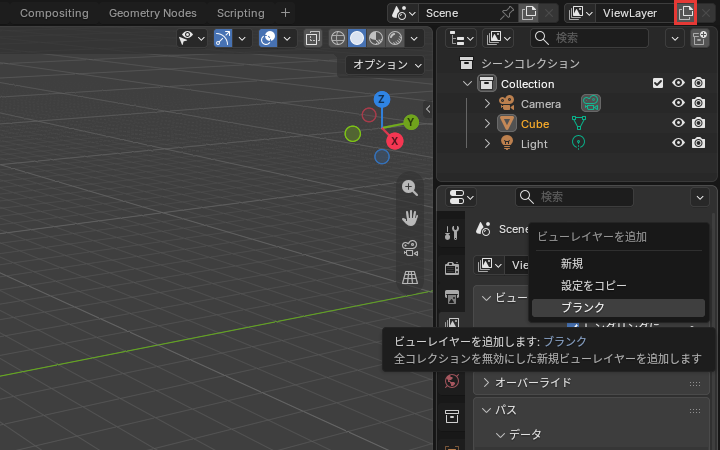This screenshot has height=450, width=720.
Task: Expand the Camera row in the outliner
Action: click(487, 104)
